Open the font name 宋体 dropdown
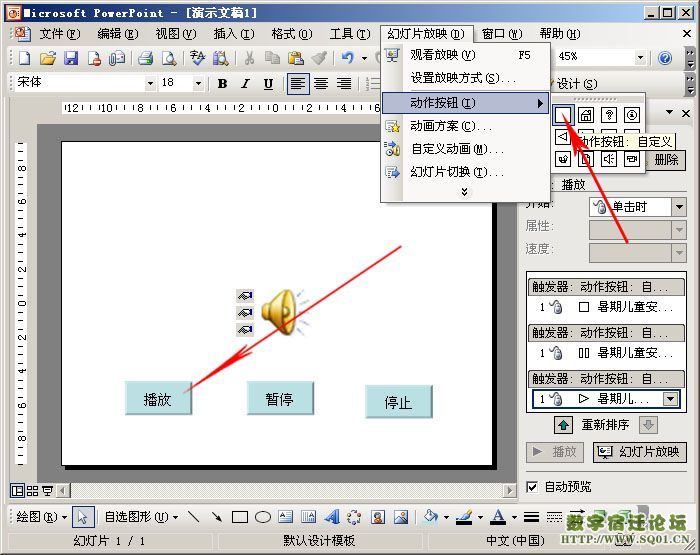700x555 pixels. [x=150, y=83]
